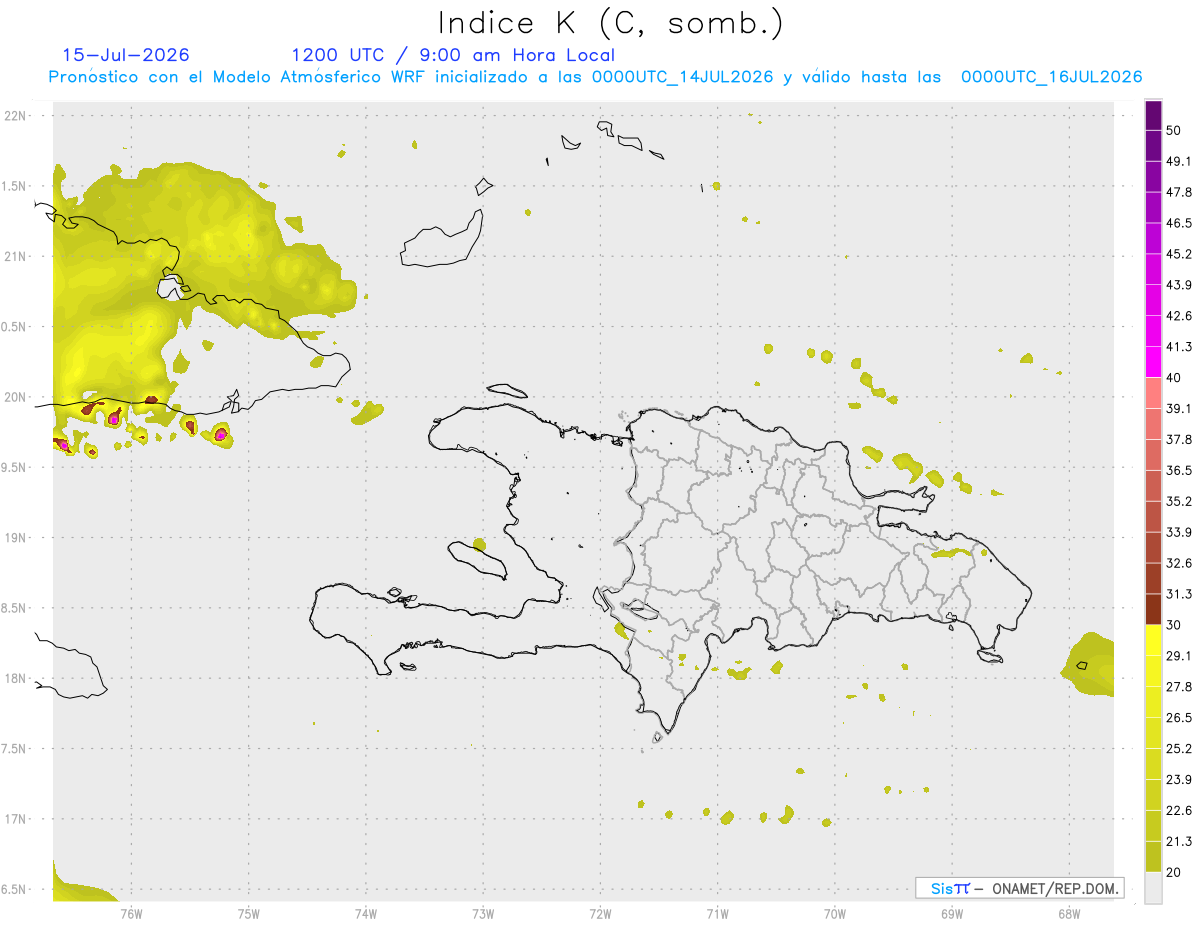Click the color bar label "25.2"
Image resolution: width=1200 pixels, height=927 pixels.
[1180, 749]
